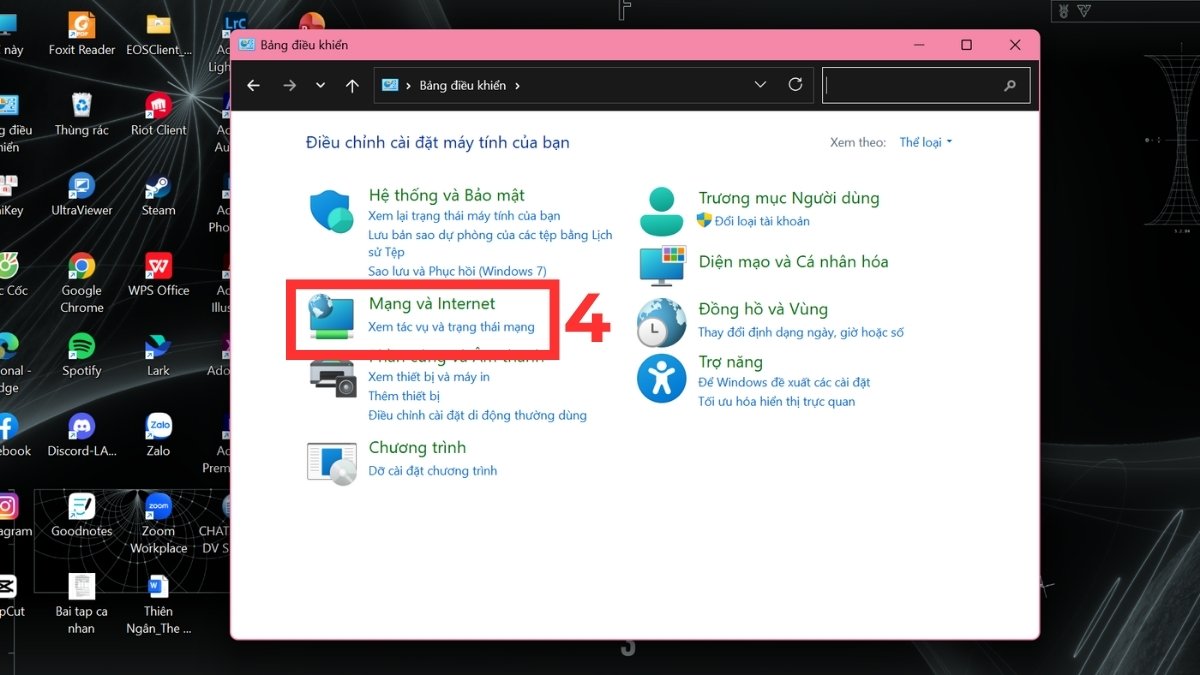1200x675 pixels.
Task: Click the search magnifier icon
Action: pyautogui.click(x=1010, y=85)
